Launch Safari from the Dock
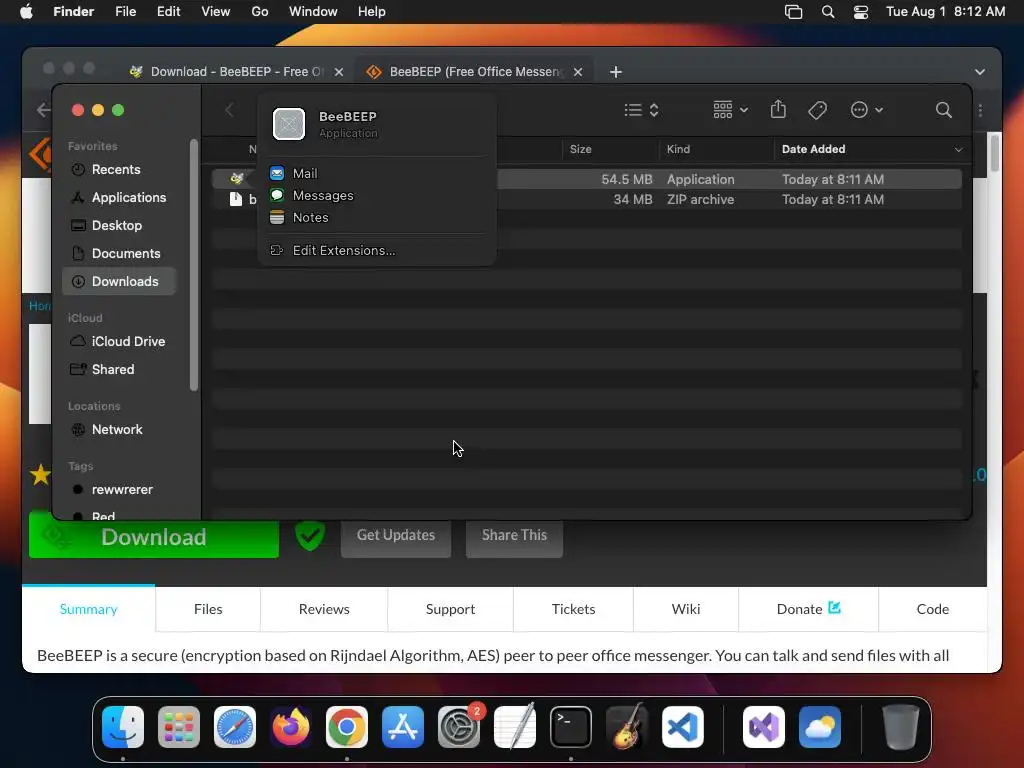Viewport: 1024px width, 768px height. pyautogui.click(x=234, y=727)
